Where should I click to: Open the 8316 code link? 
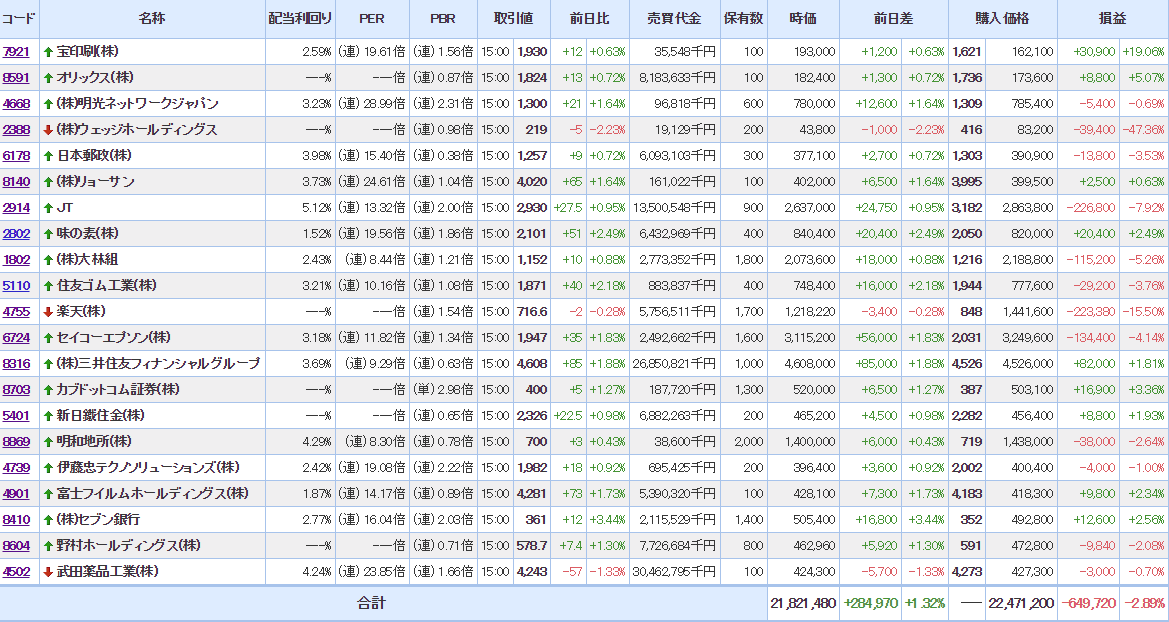pyautogui.click(x=16, y=363)
